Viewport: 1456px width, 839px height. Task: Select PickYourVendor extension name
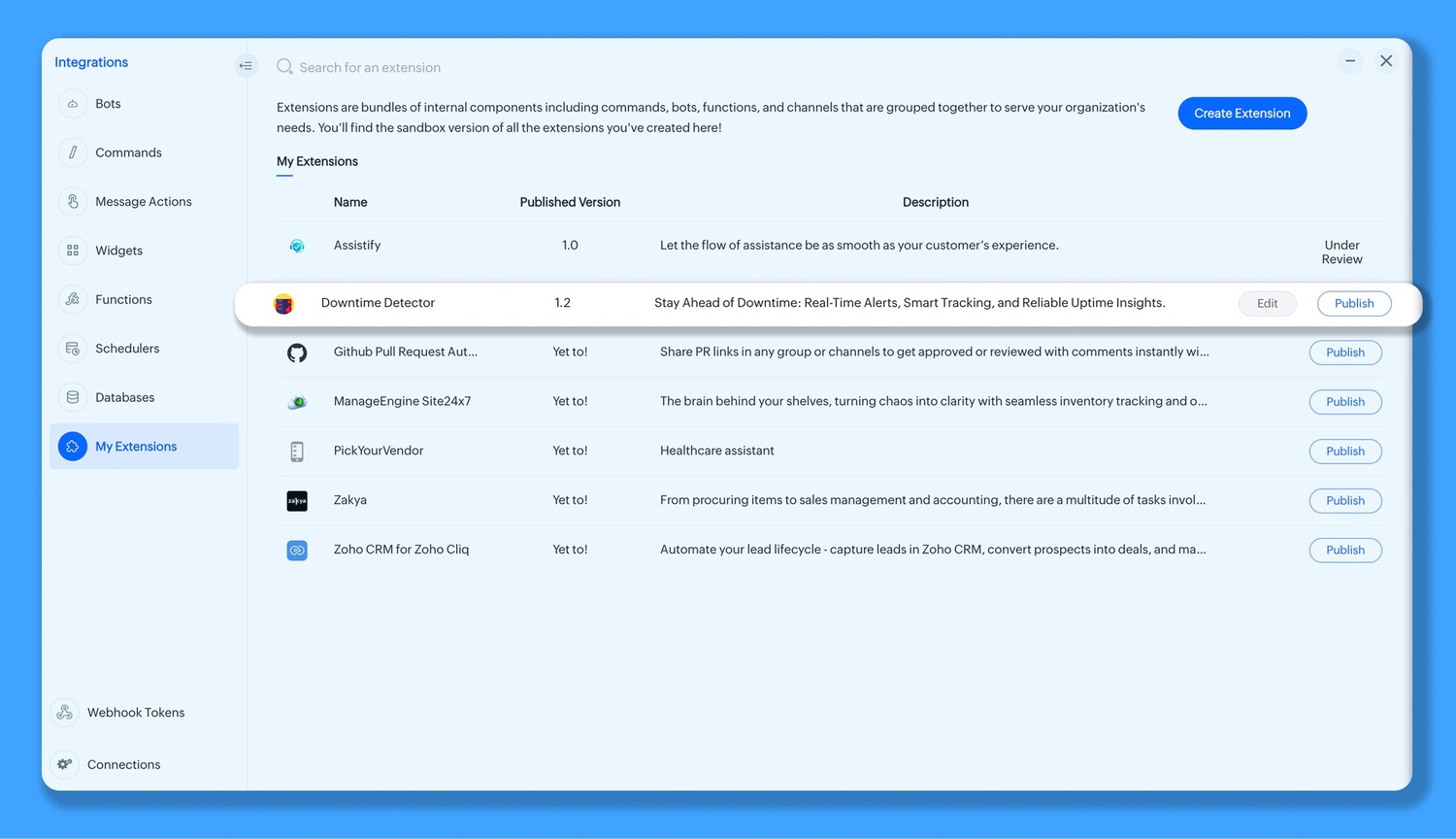tap(379, 451)
